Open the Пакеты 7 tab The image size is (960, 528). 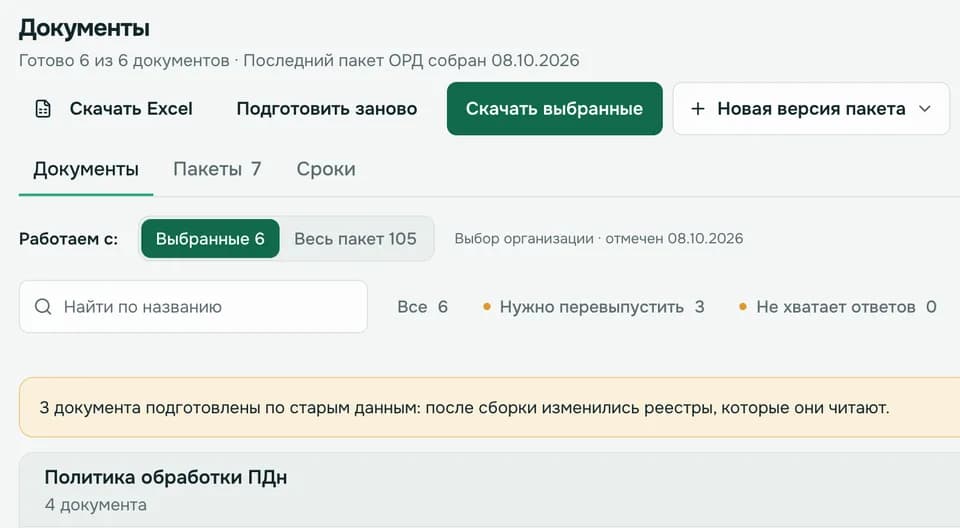[x=217, y=169]
